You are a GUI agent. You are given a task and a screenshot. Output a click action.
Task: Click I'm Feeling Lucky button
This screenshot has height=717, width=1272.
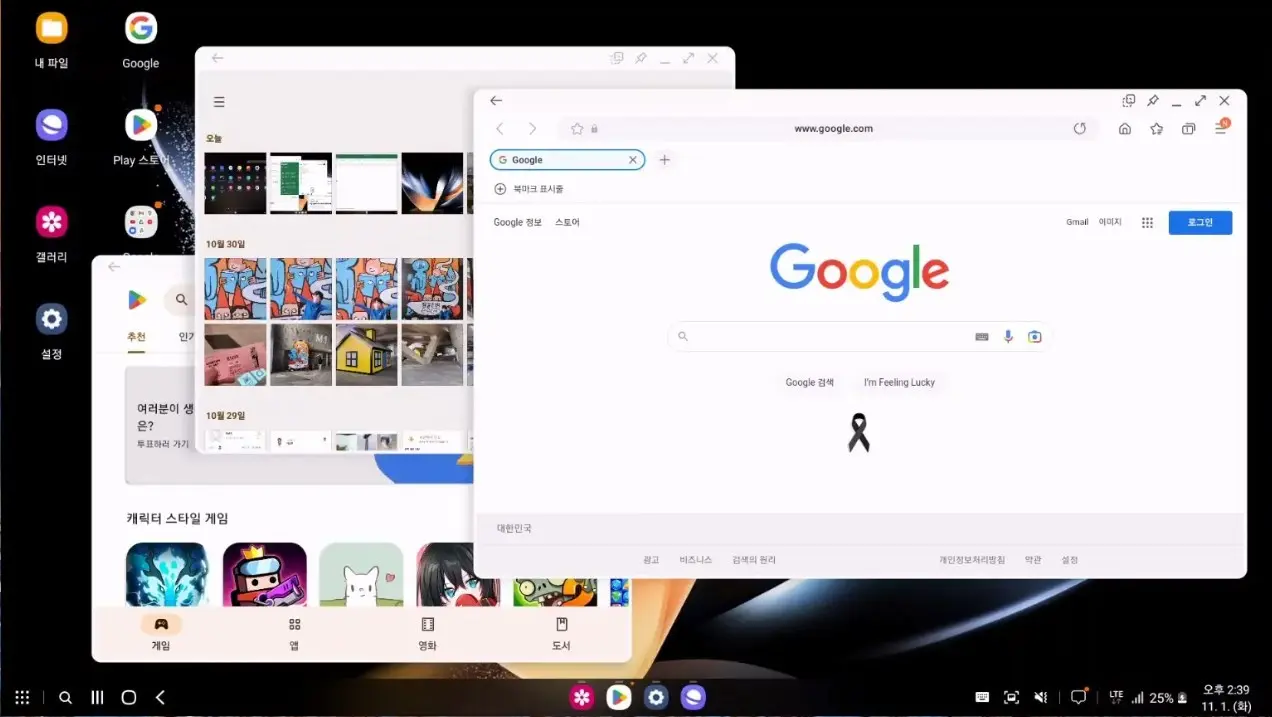[x=899, y=383]
